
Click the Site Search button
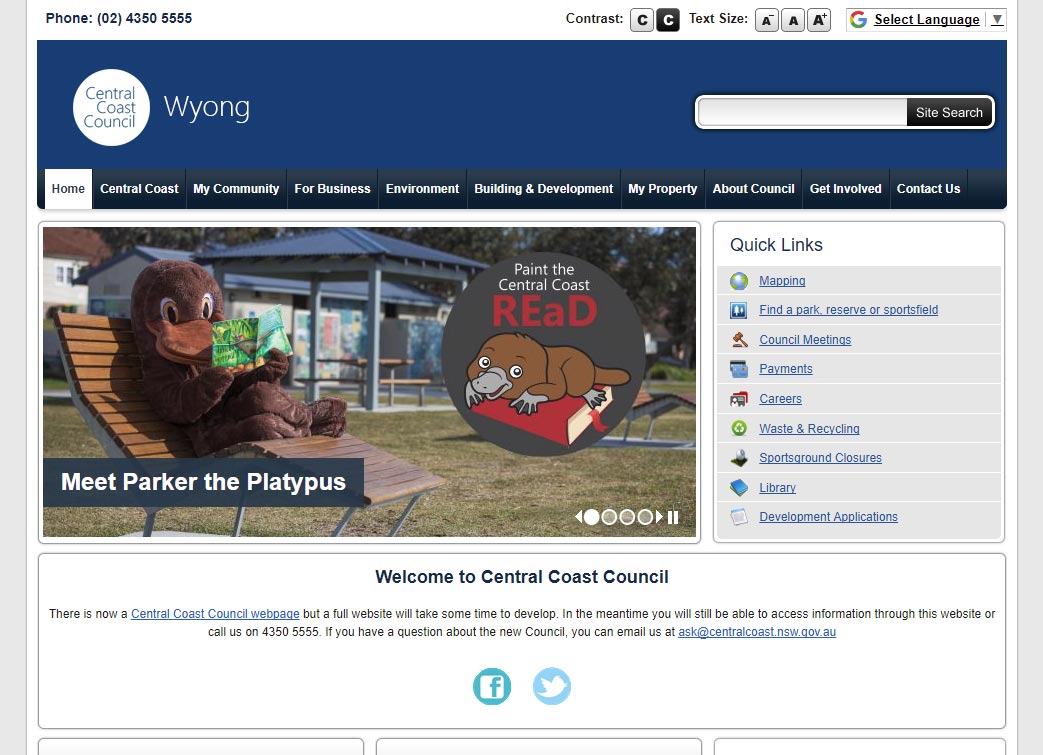(949, 112)
